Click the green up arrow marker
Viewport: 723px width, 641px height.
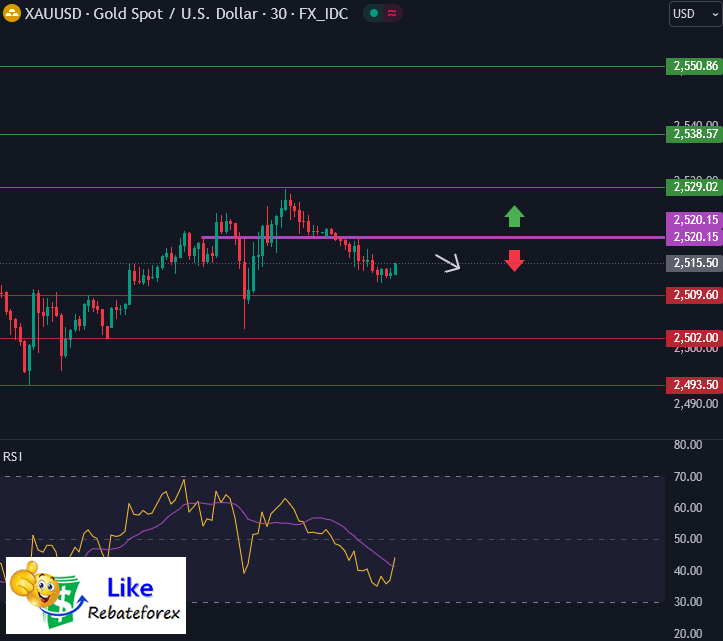pos(514,216)
